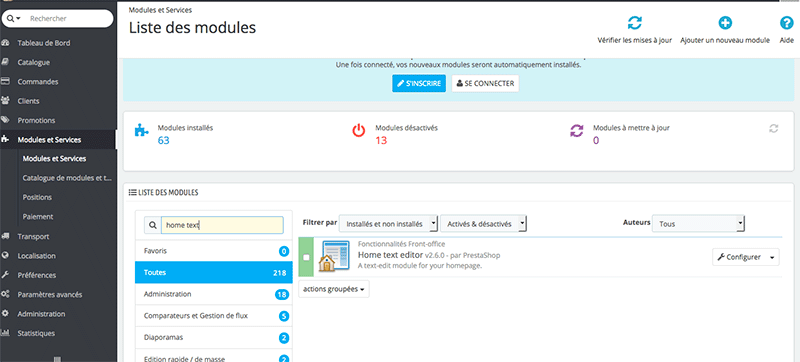Click the 18 badge on Administration

click(x=282, y=294)
